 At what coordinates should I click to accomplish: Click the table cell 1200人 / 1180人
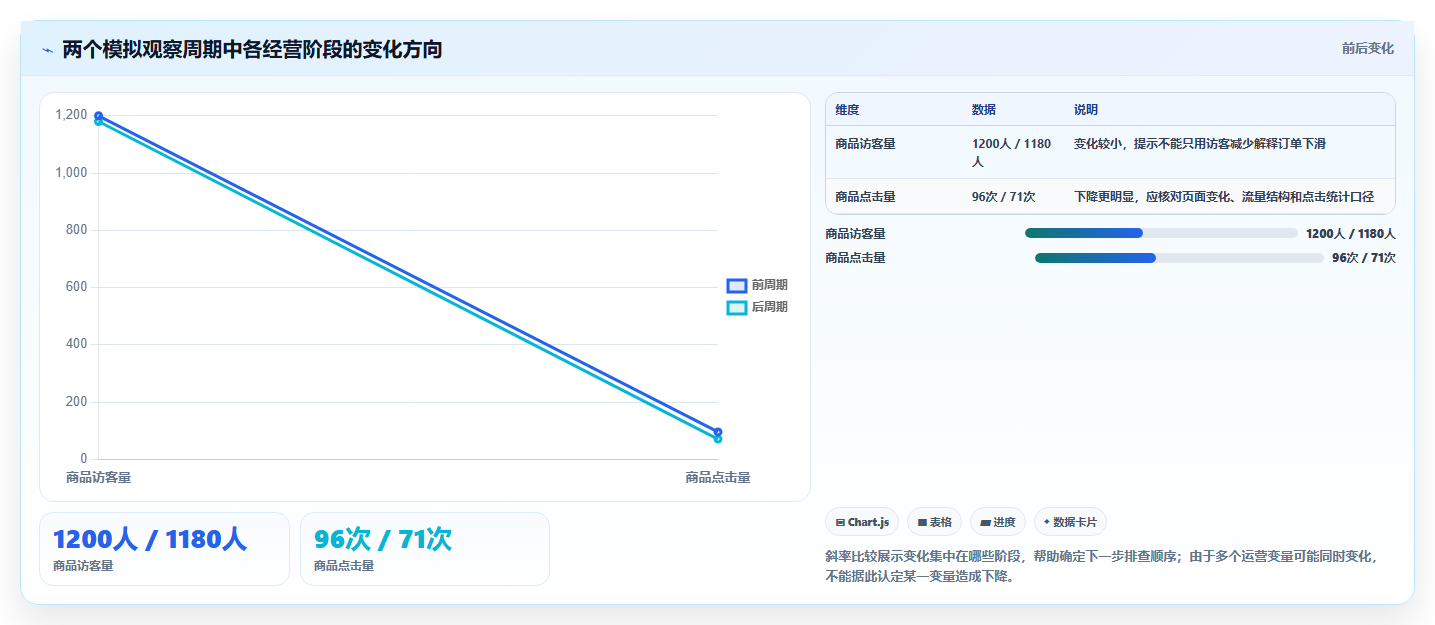coord(1011,152)
